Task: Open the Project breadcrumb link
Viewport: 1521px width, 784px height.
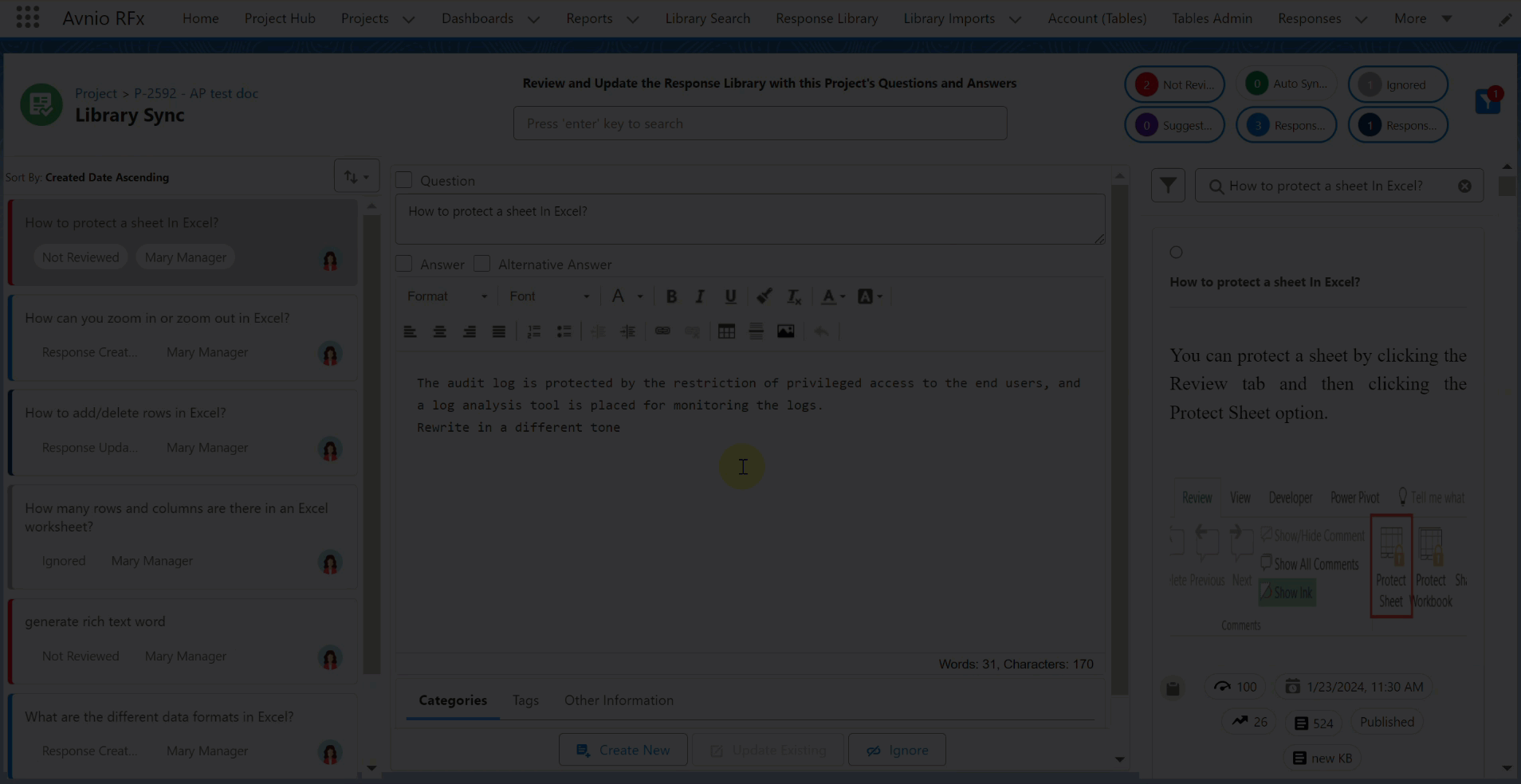Action: point(96,93)
